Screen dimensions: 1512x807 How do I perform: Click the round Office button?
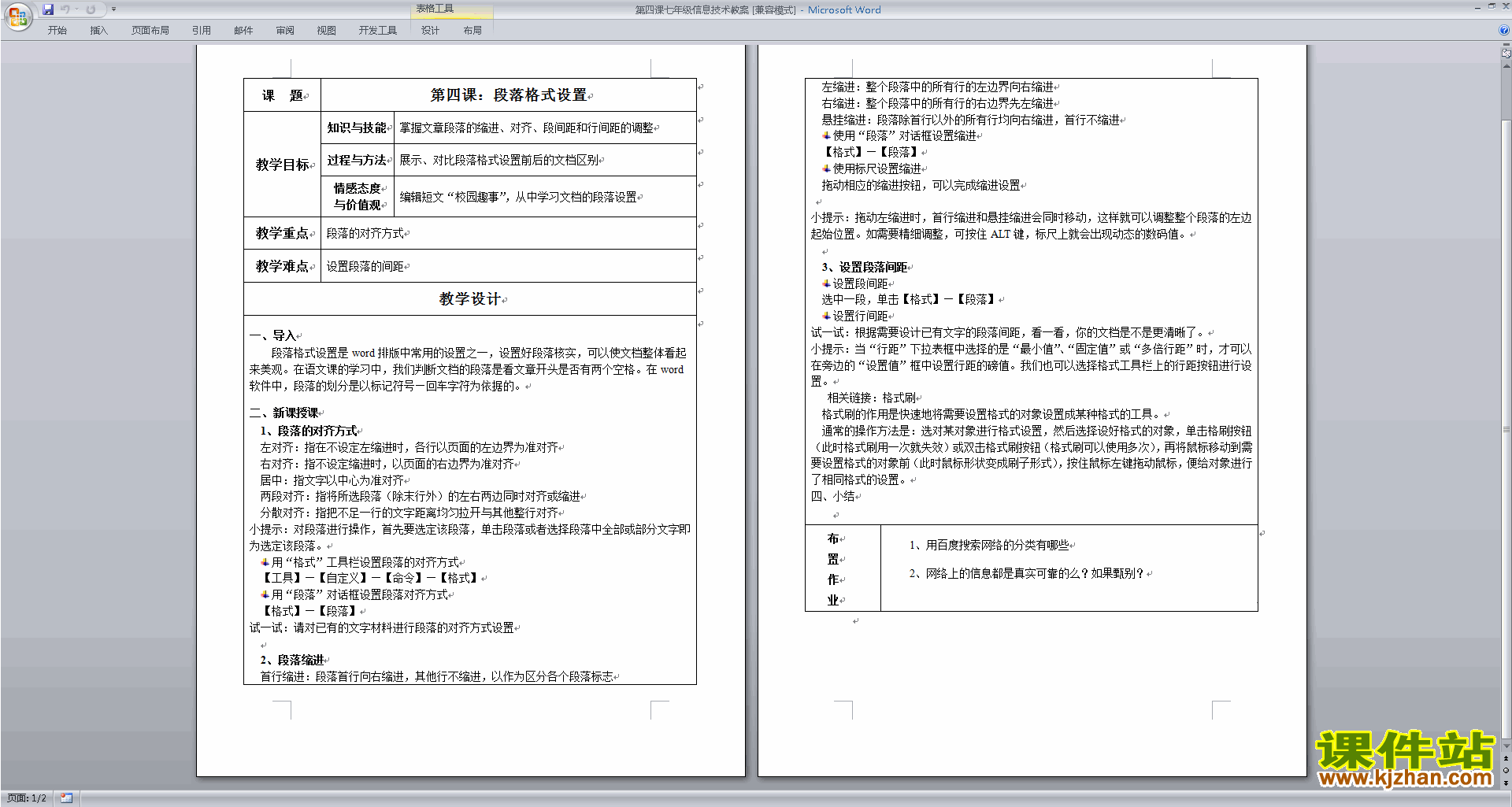click(x=17, y=17)
